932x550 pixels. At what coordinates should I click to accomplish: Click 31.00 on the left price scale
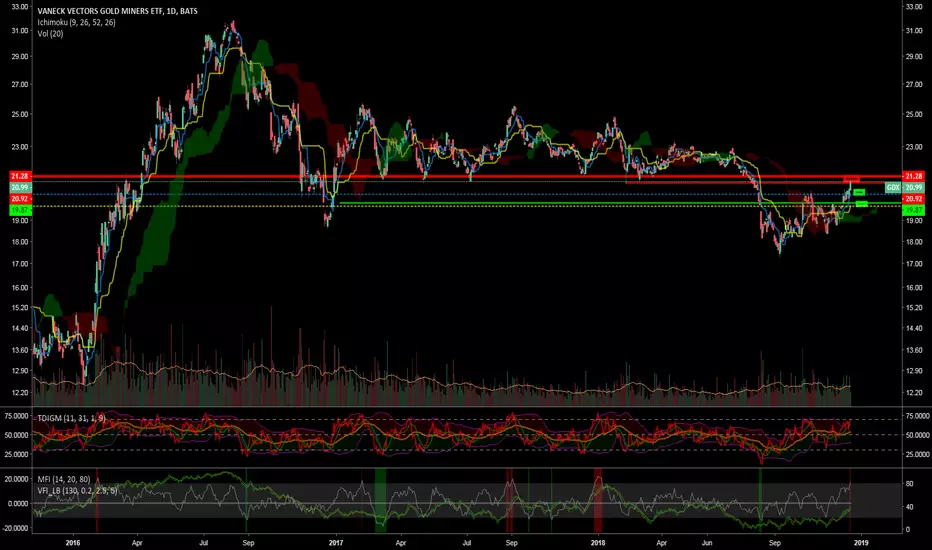(x=20, y=31)
